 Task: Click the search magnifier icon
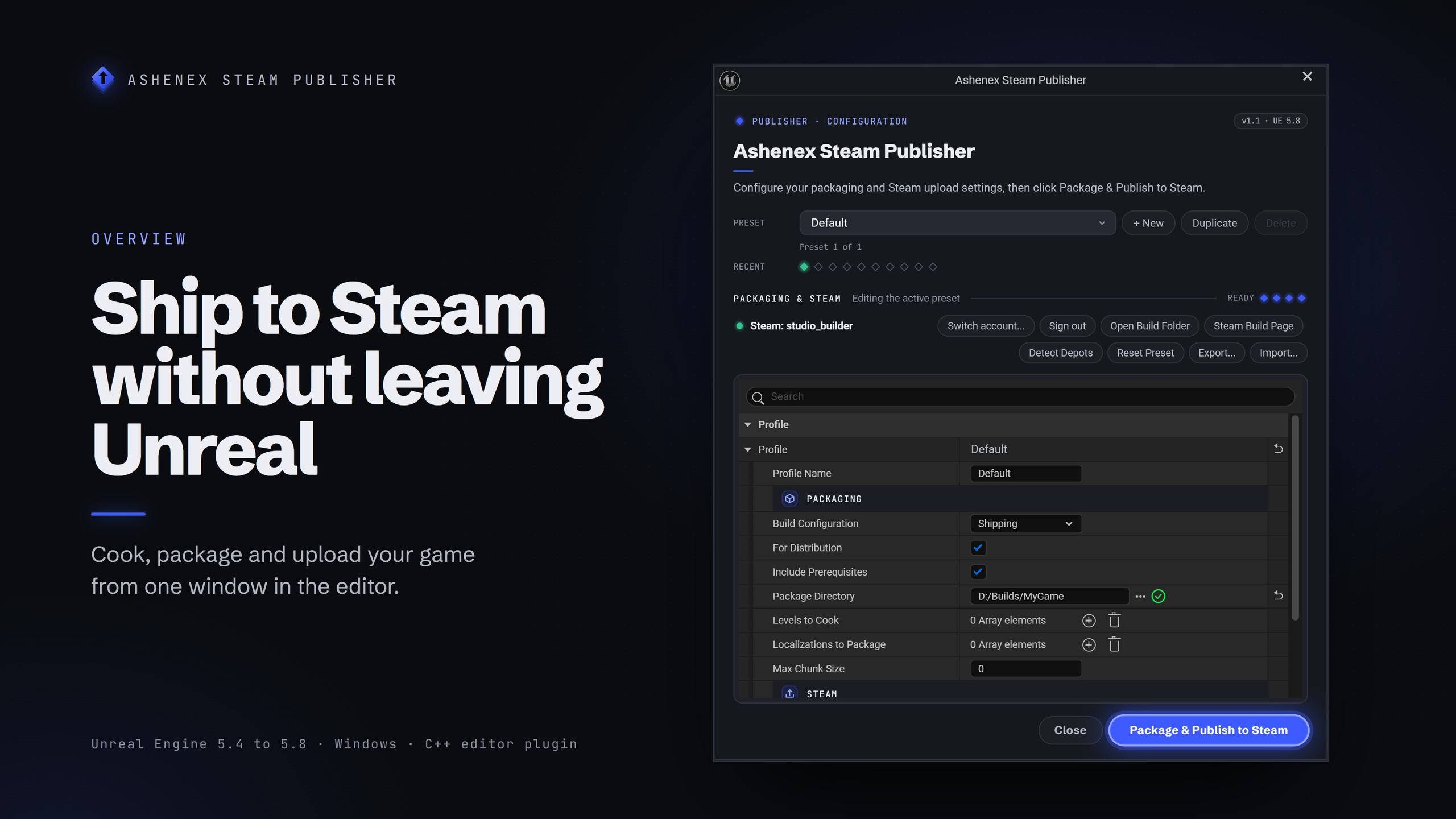click(758, 398)
